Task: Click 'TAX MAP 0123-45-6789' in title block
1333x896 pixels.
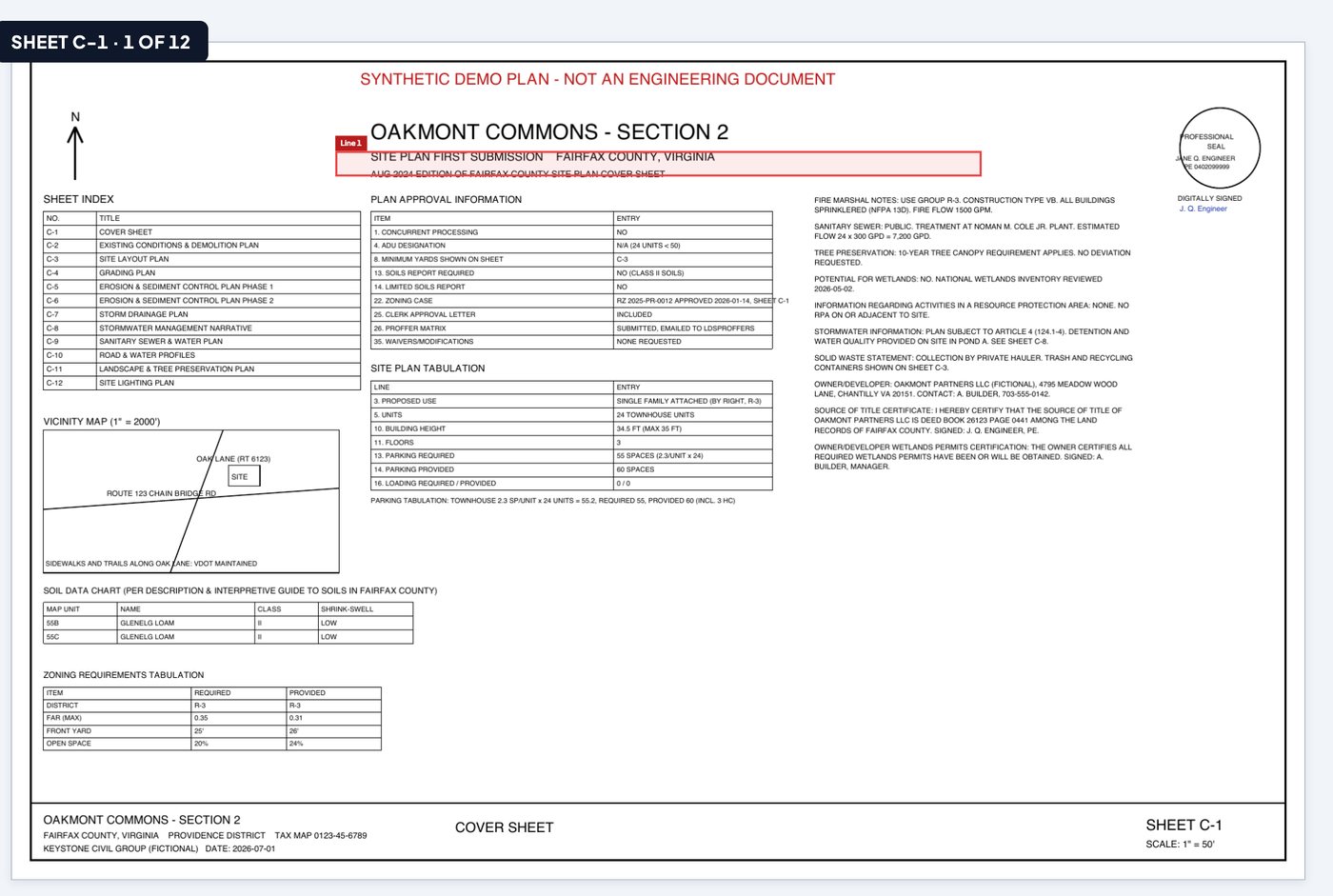Action: pyautogui.click(x=321, y=836)
